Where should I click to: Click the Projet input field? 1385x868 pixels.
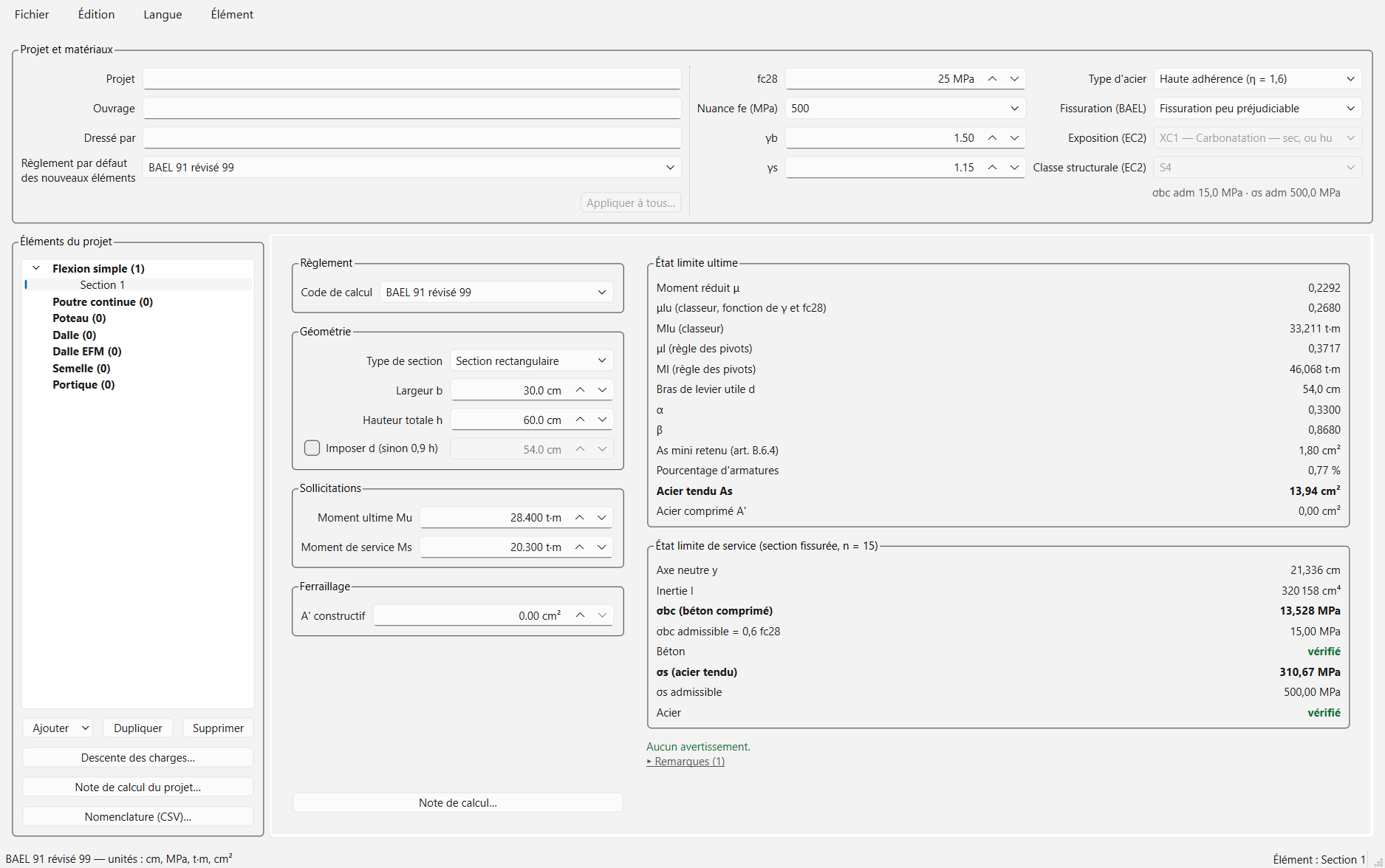click(x=411, y=79)
